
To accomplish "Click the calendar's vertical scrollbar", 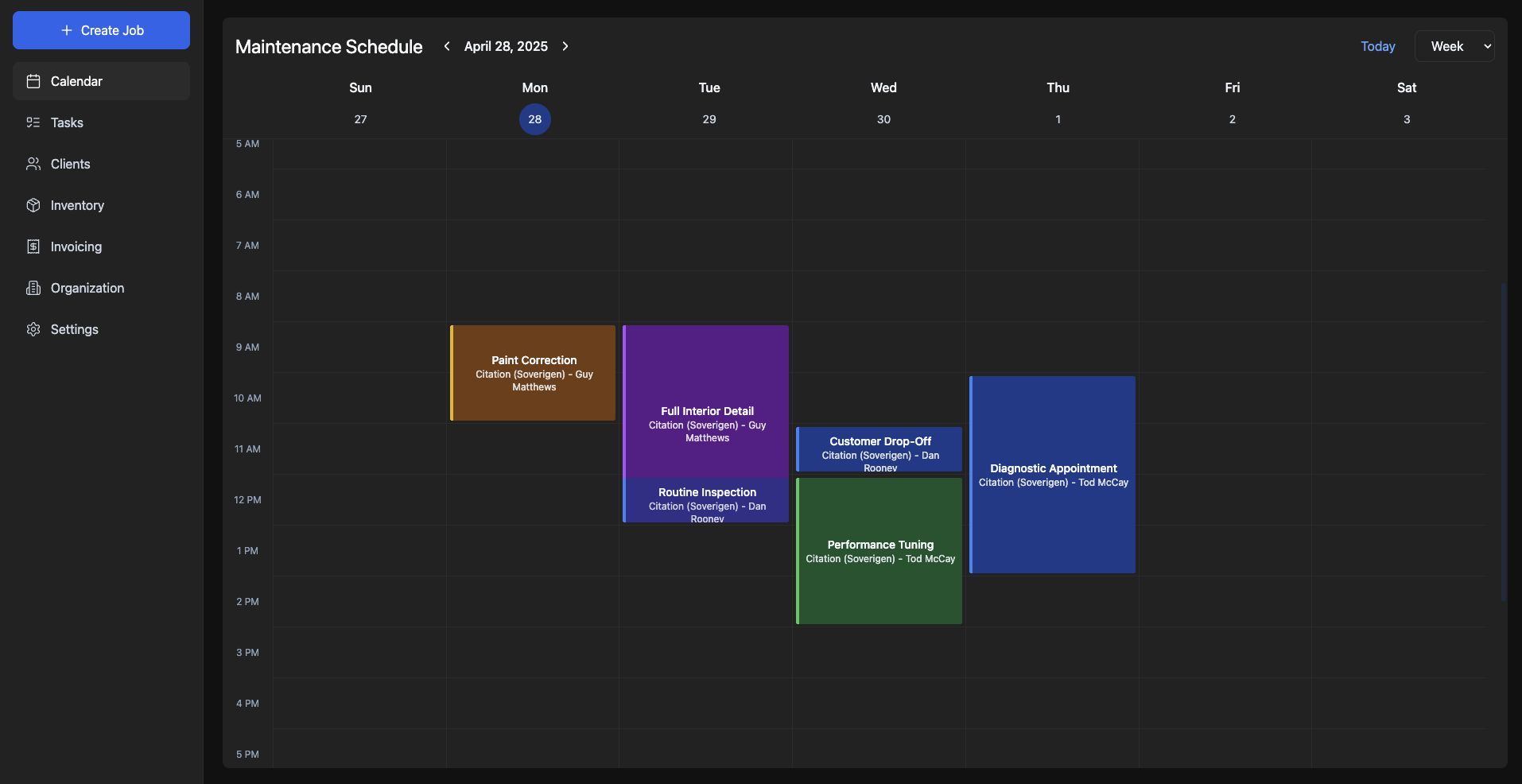I will coord(1503,442).
